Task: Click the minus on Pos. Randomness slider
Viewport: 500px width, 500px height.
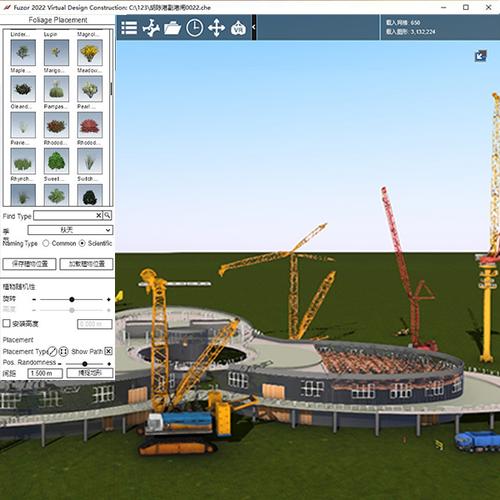Action: [x=60, y=364]
